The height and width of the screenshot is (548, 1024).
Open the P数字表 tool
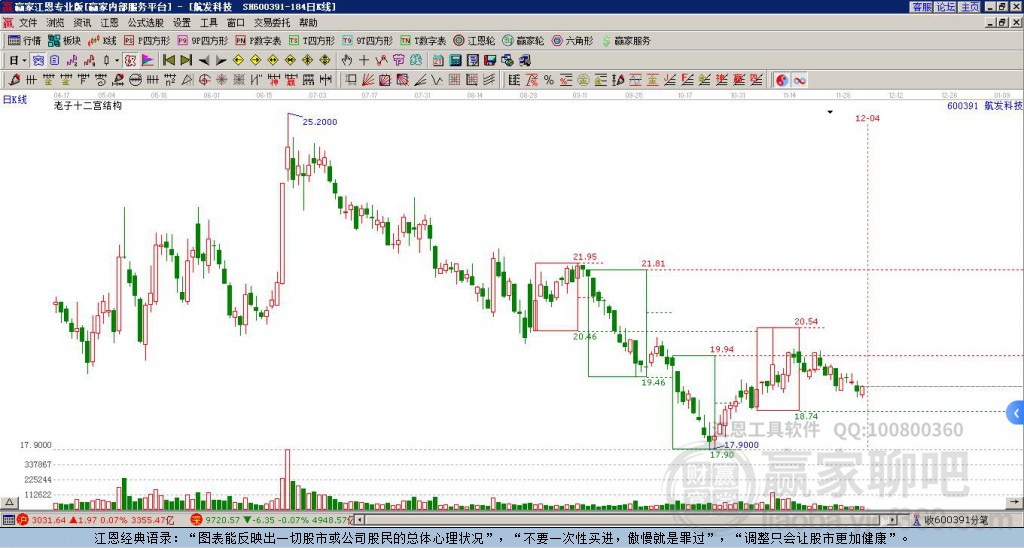(x=258, y=40)
